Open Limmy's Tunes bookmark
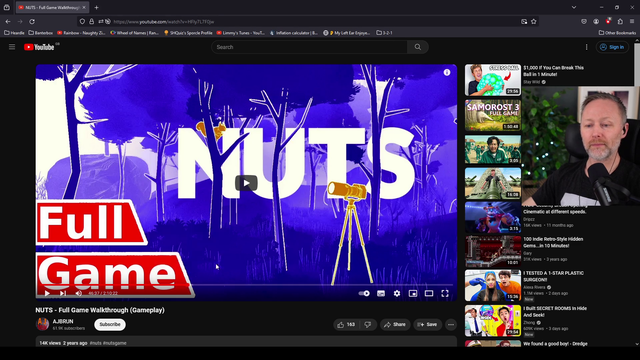This screenshot has width=640, height=360. pyautogui.click(x=241, y=33)
